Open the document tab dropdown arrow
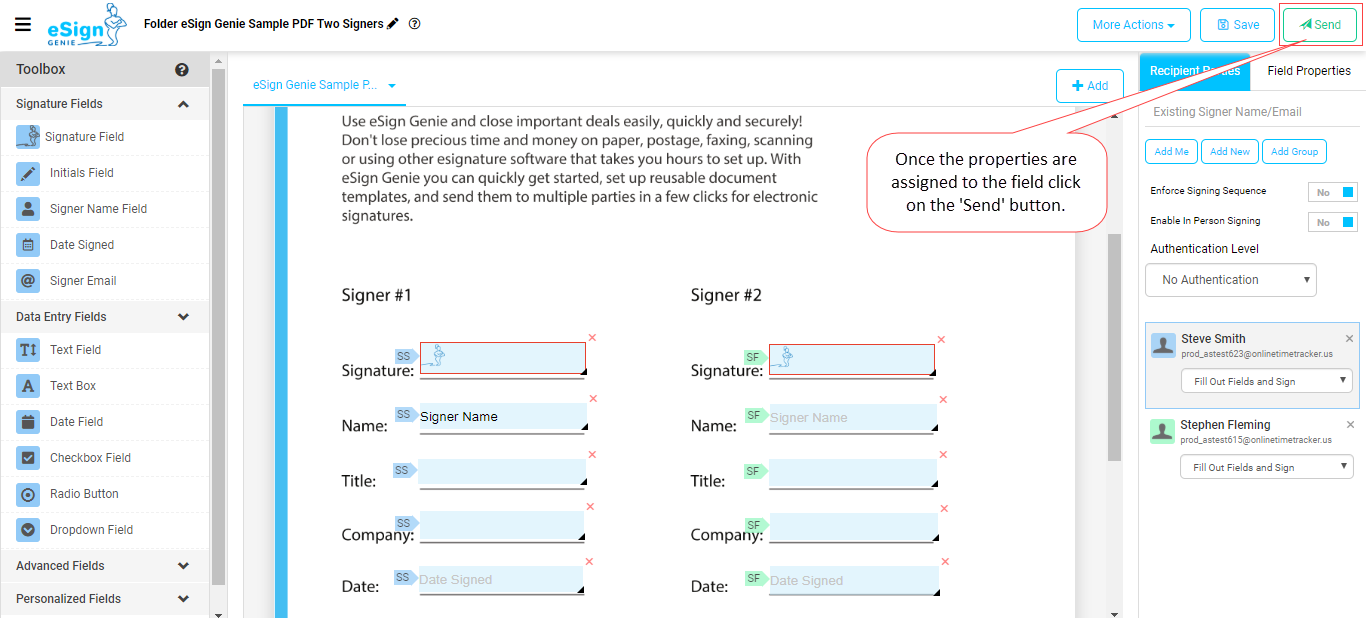Viewport: 1366px width, 618px height. (392, 86)
